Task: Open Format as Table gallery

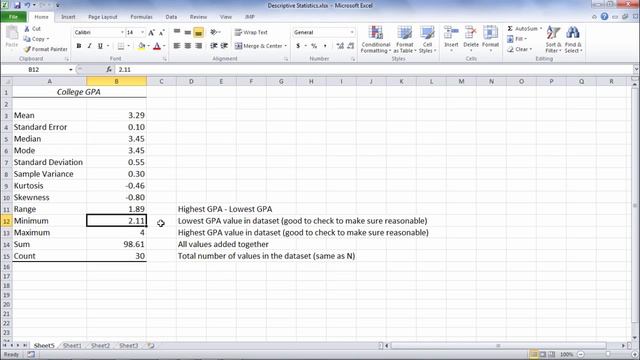Action: (404, 39)
